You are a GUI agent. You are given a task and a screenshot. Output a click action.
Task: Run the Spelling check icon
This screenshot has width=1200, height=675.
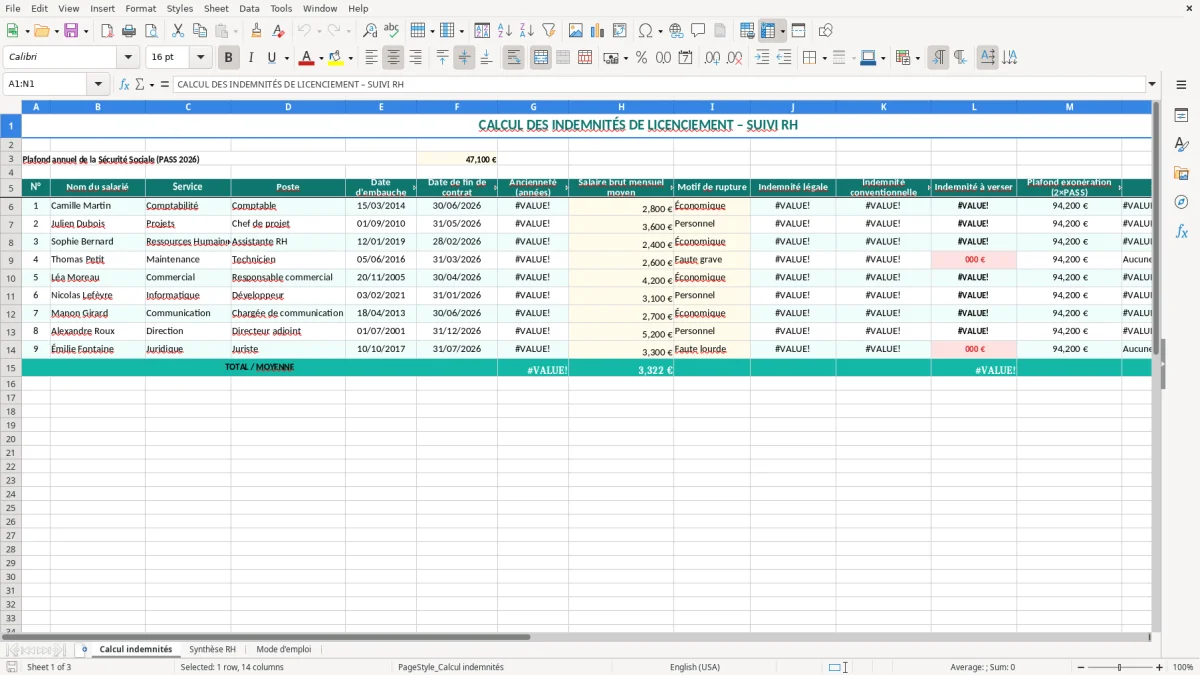[x=392, y=31]
